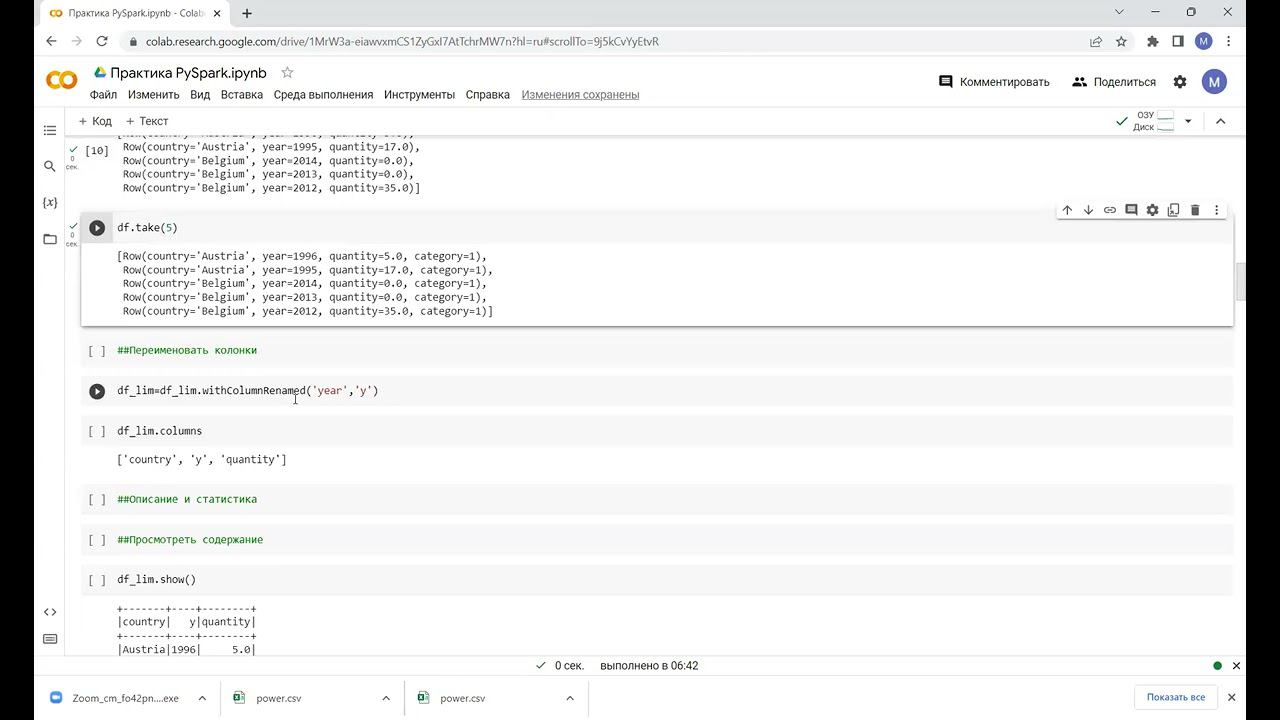The image size is (1280, 720).
Task: Share this page icon in address bar
Action: tap(1096, 41)
